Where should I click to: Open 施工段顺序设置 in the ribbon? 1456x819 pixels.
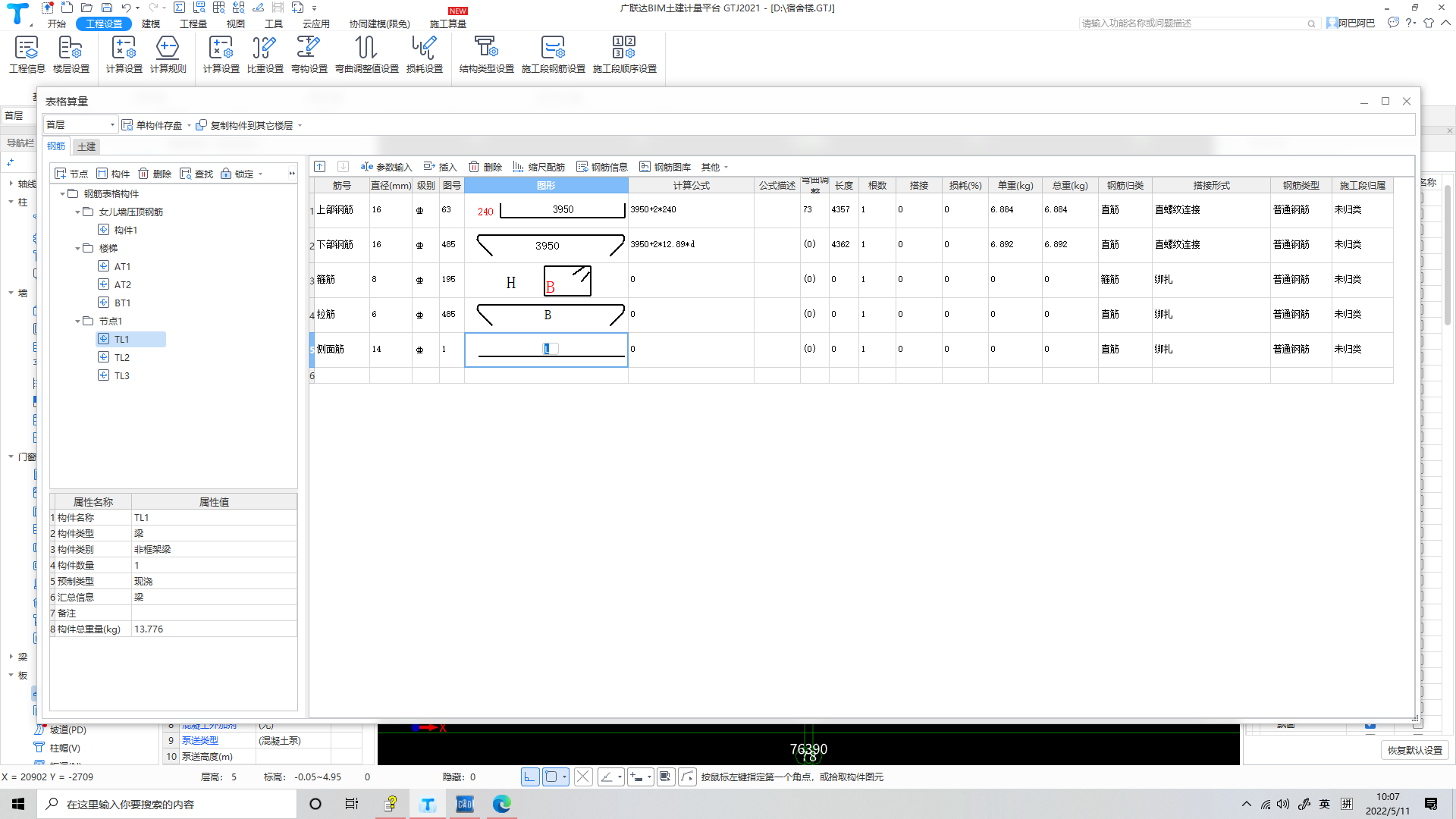click(625, 55)
